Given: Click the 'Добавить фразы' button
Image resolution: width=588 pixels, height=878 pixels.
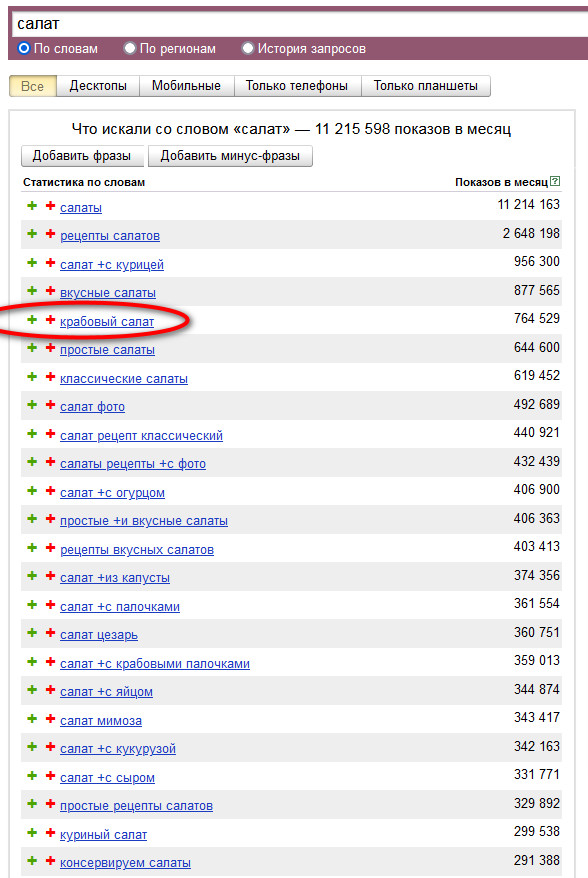Looking at the screenshot, I should [x=82, y=156].
